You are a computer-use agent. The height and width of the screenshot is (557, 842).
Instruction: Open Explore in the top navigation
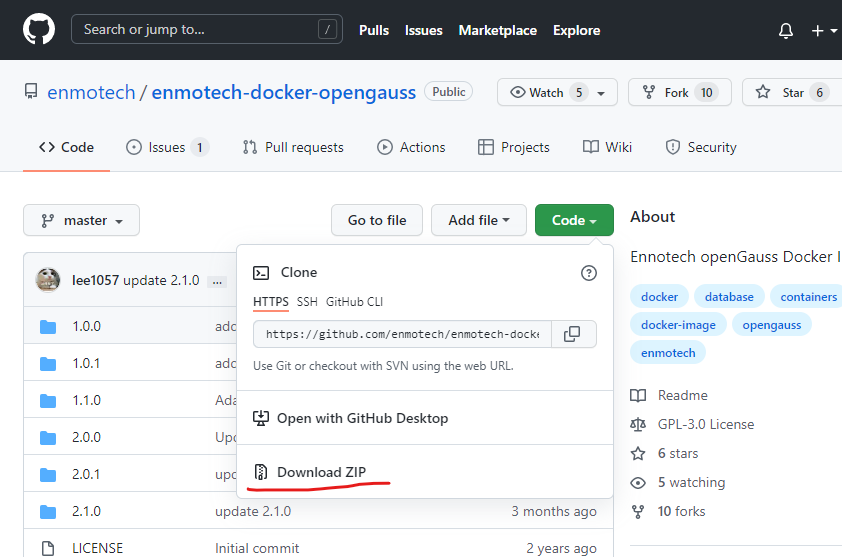tap(577, 31)
